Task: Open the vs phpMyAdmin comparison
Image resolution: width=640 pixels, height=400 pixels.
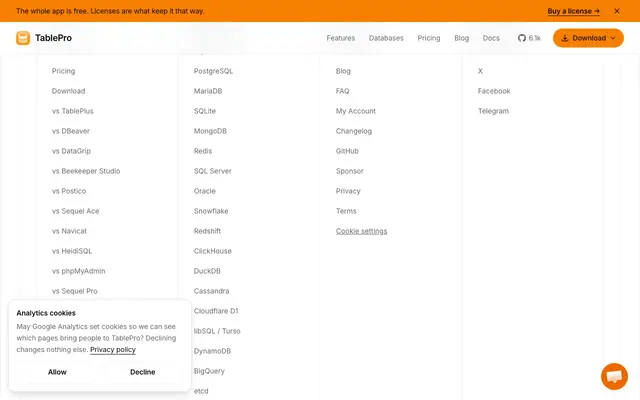Action: coord(78,271)
